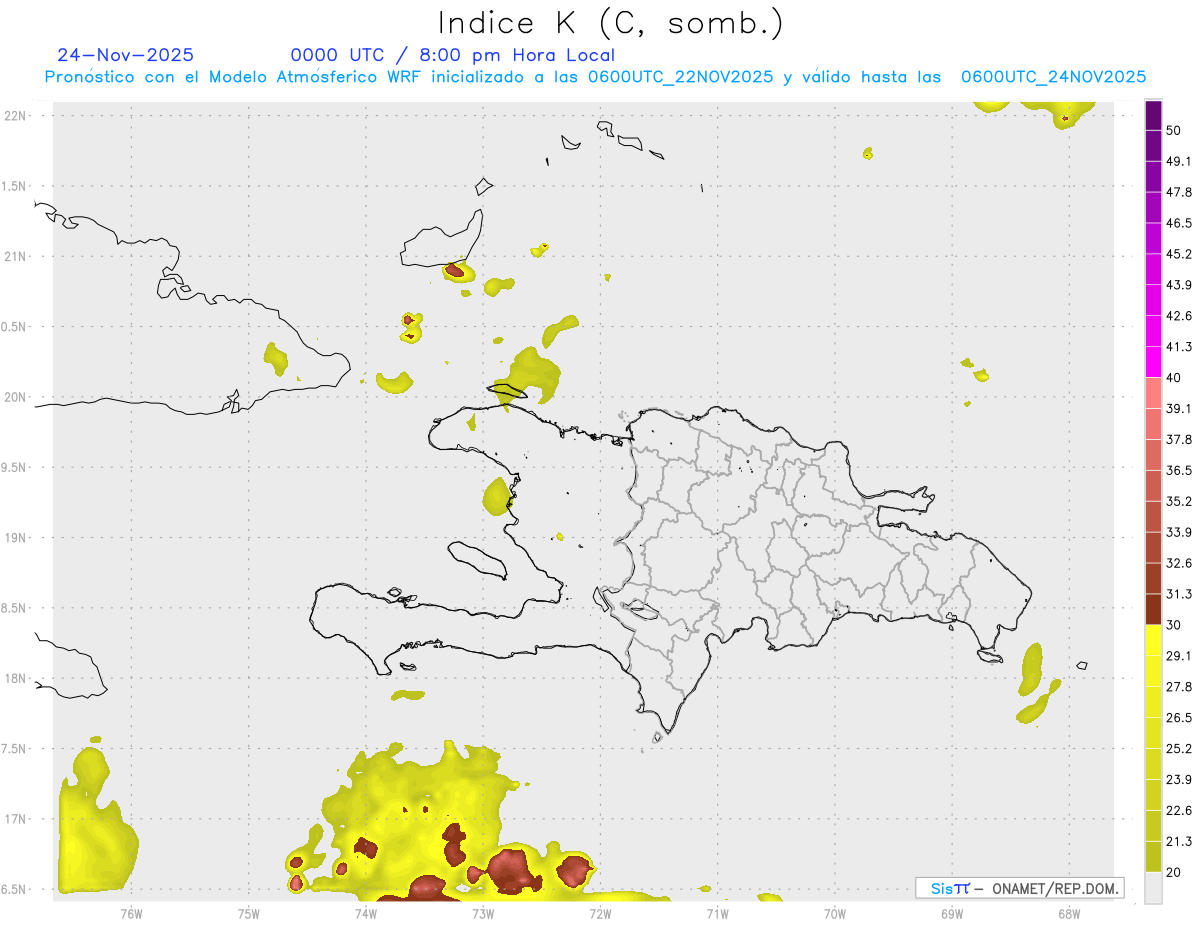Click the "17N" latitude label
Screen dimensions: 1200x927
coord(17,820)
